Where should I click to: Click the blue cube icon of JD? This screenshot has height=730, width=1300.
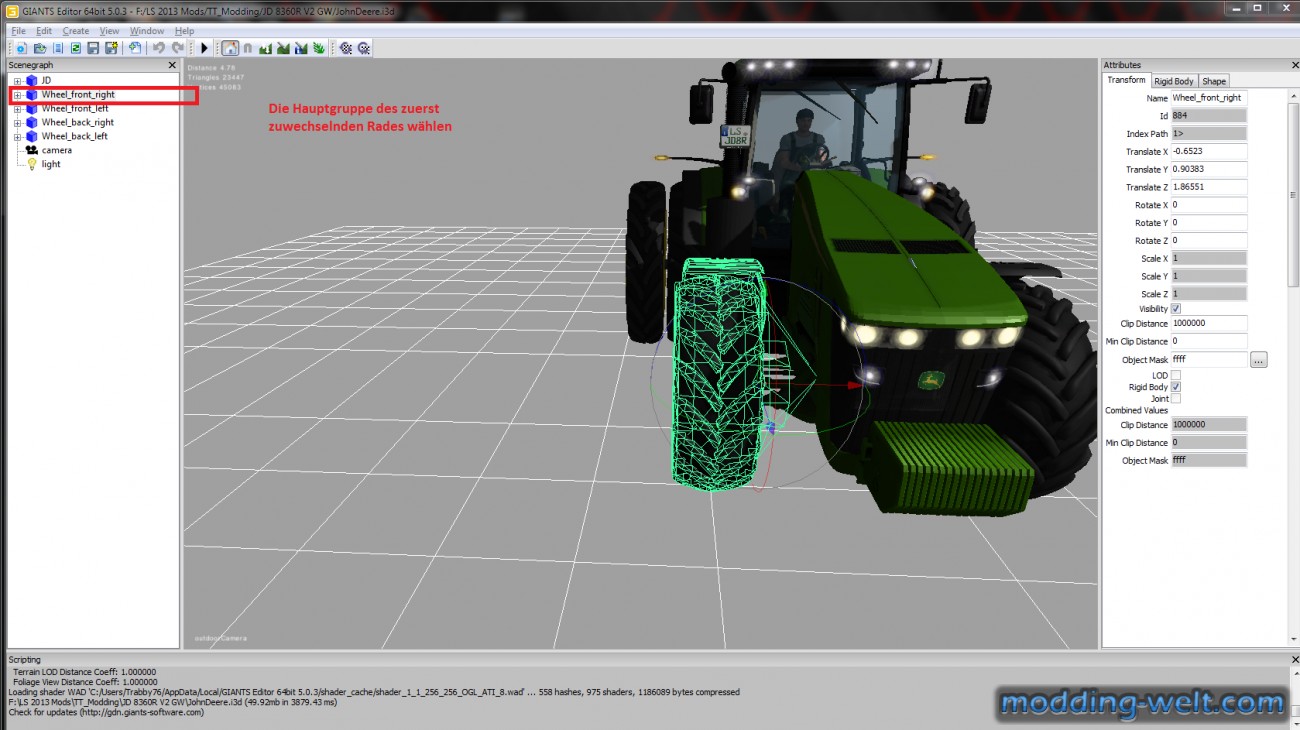click(x=31, y=80)
